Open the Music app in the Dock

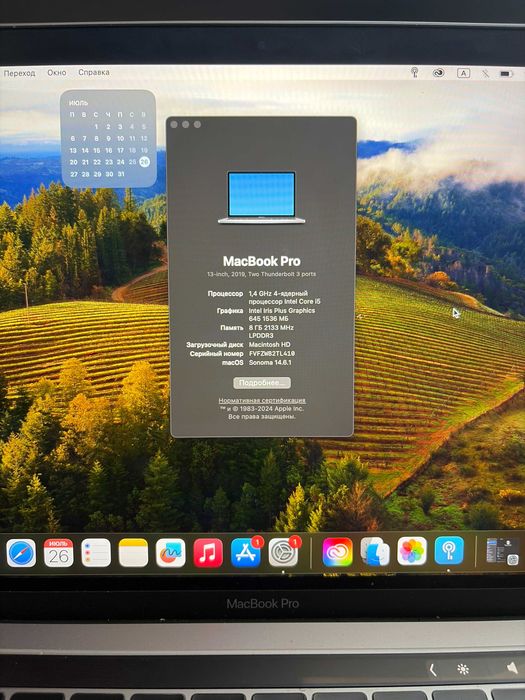point(208,553)
